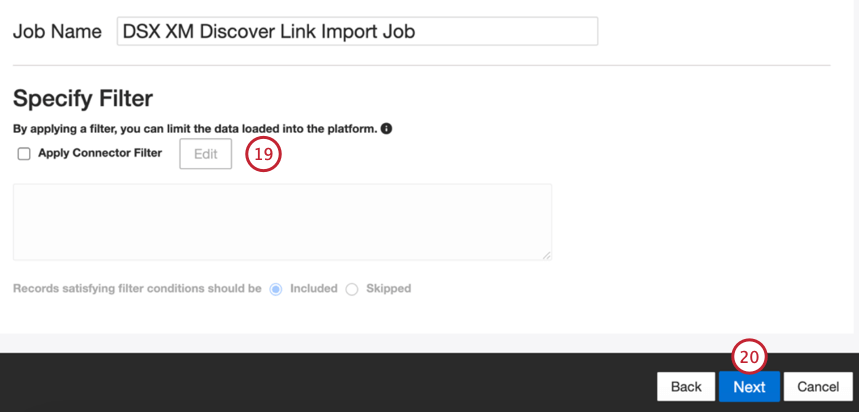Open the filter editor with Edit button
Viewport: 859px width, 412px height.
click(x=206, y=154)
